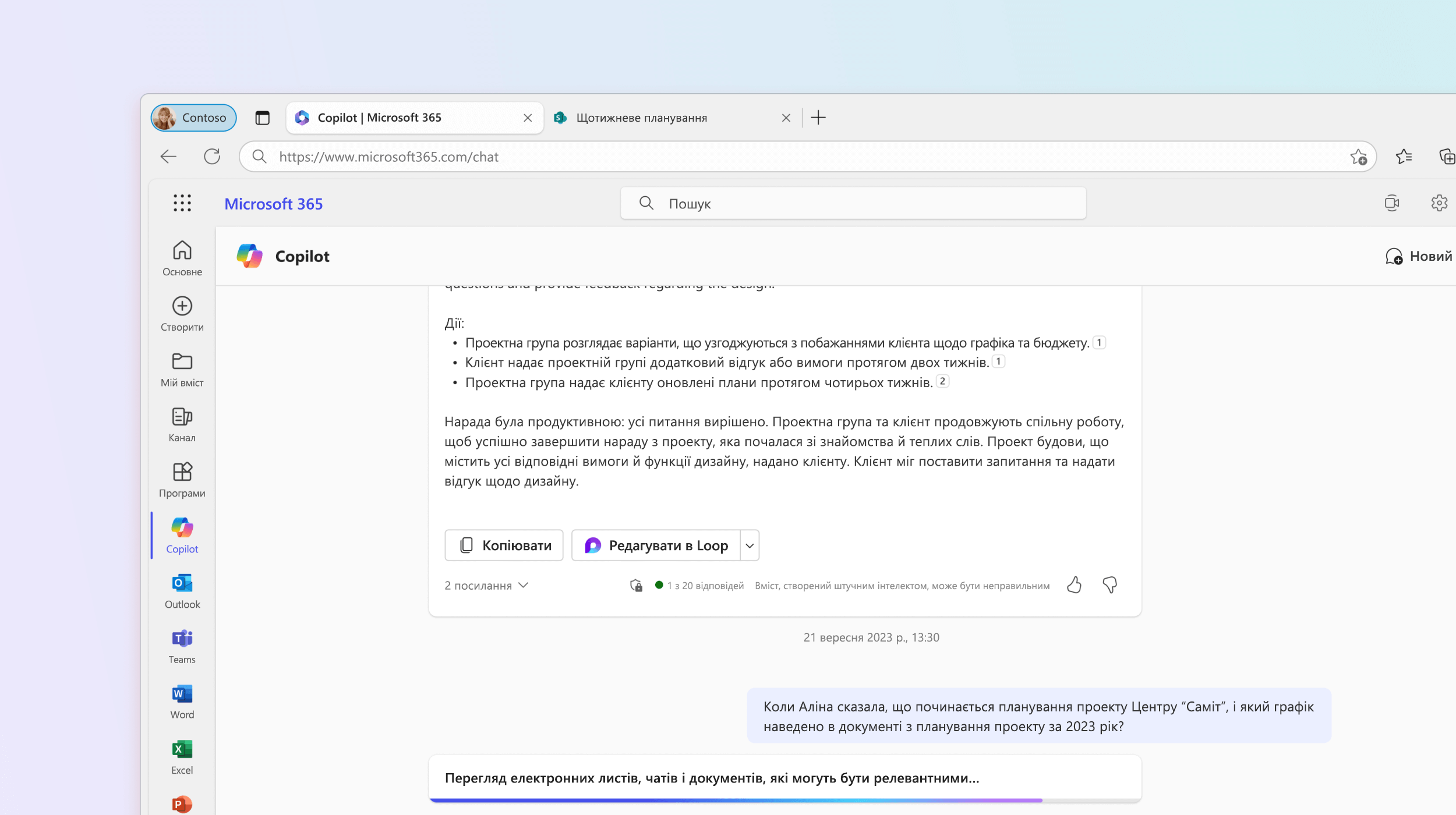Toggle the vertical tabs icon
This screenshot has width=1456, height=815.
point(263,118)
